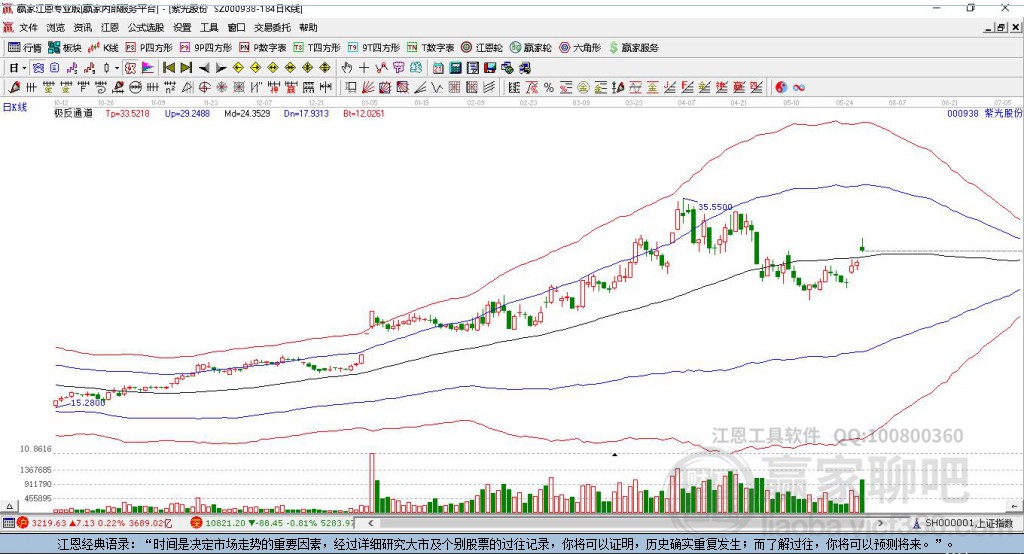Open the 六角形 hexagon tool
1024x554 pixels.
tap(580, 48)
